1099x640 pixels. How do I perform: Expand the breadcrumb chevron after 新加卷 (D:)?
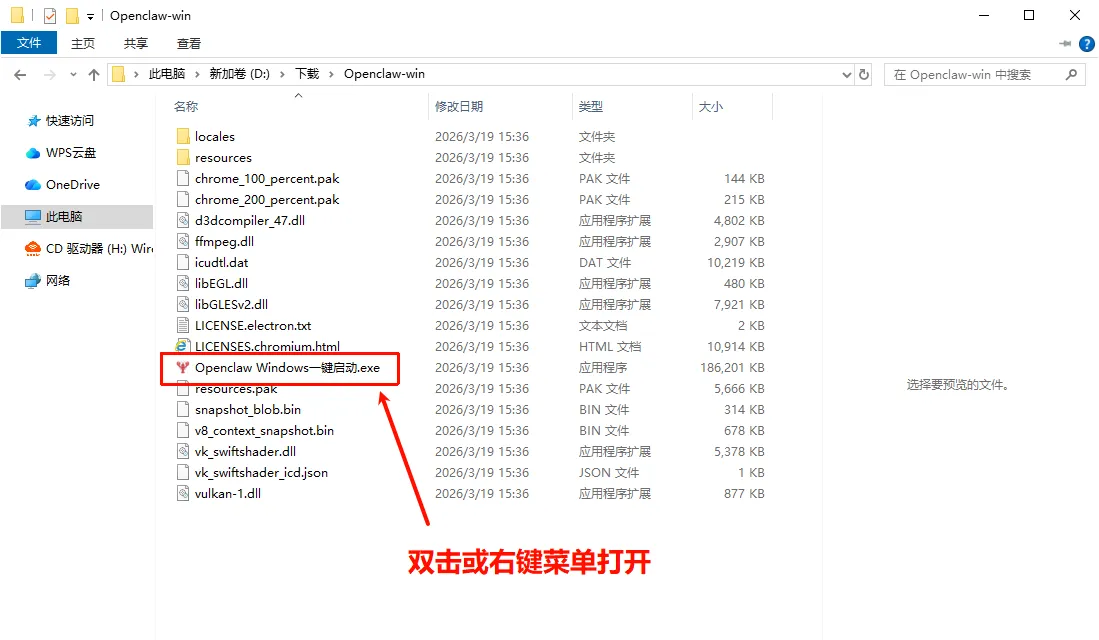tap(282, 74)
